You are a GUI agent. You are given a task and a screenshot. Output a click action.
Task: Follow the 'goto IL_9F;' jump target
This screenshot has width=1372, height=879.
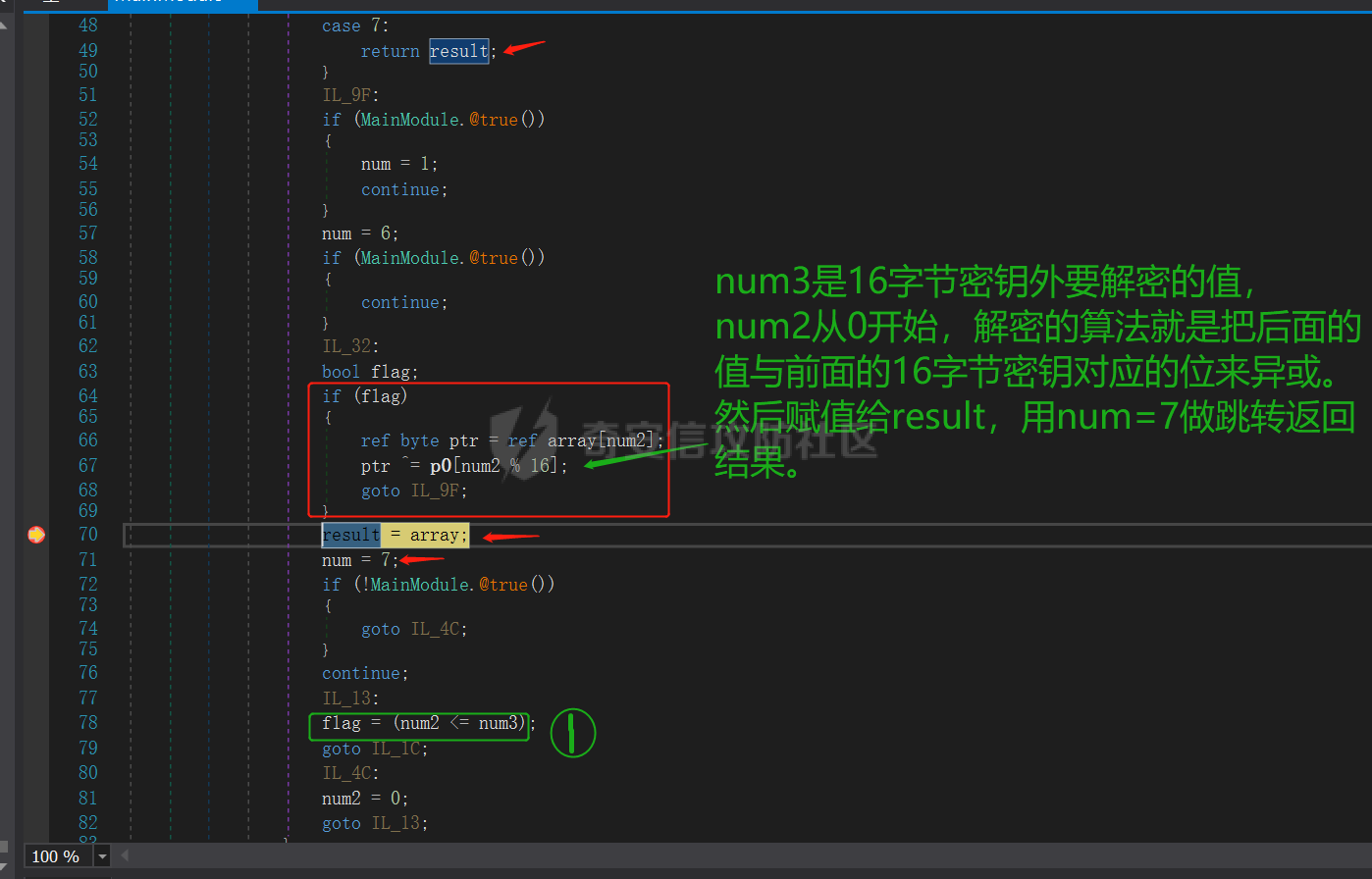[x=414, y=491]
